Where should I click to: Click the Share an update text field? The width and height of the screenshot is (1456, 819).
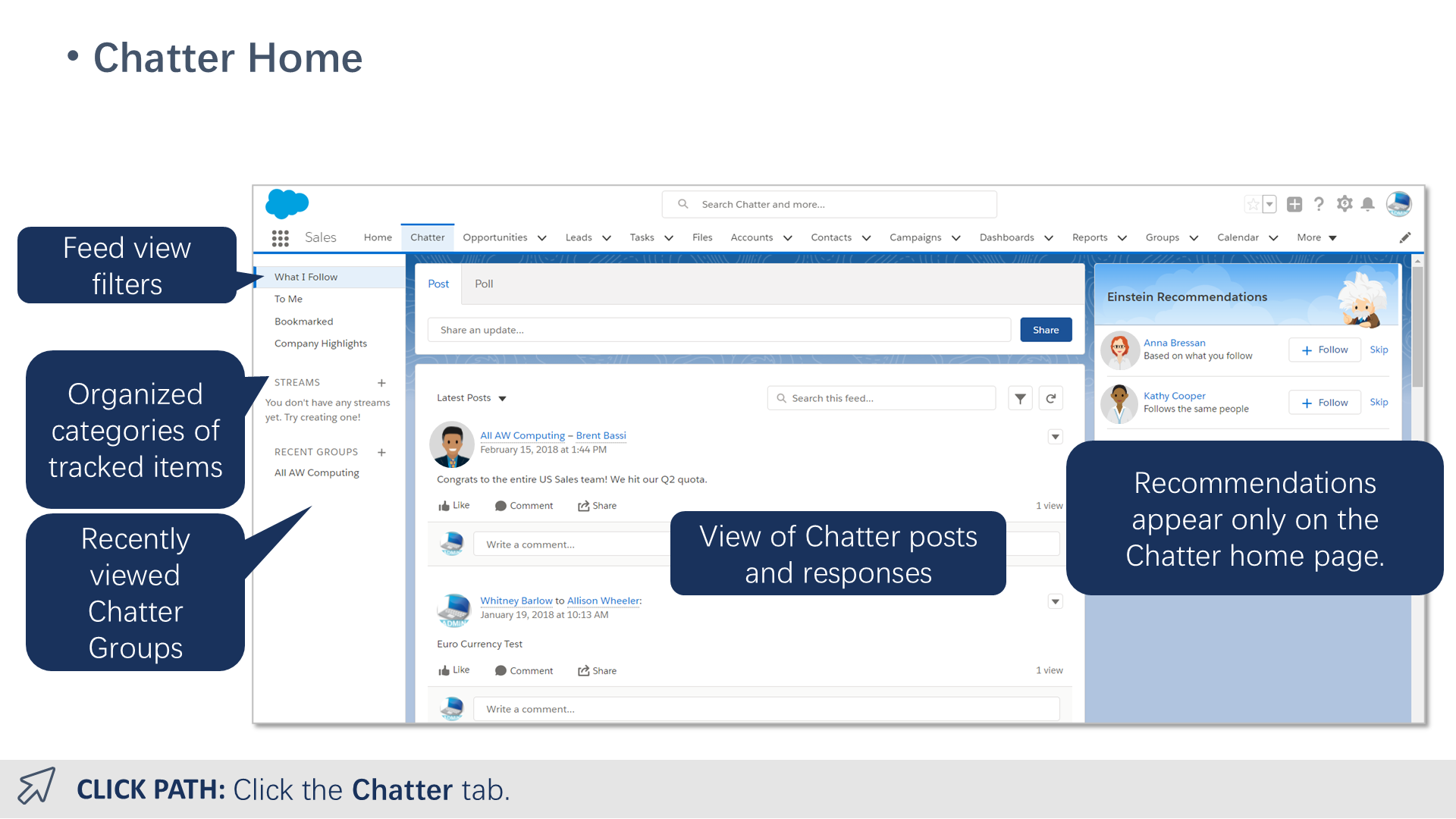(719, 330)
